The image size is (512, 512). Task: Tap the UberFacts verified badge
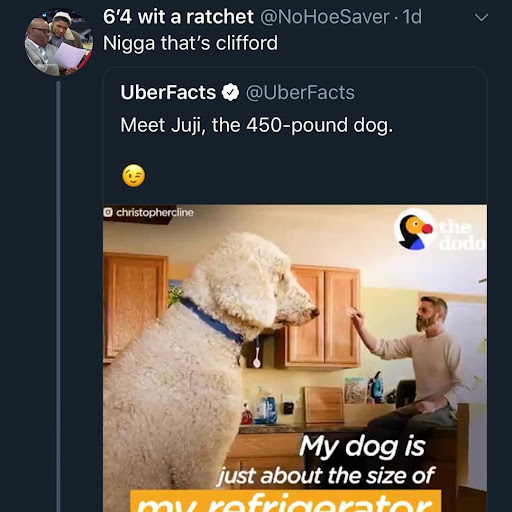click(x=231, y=92)
